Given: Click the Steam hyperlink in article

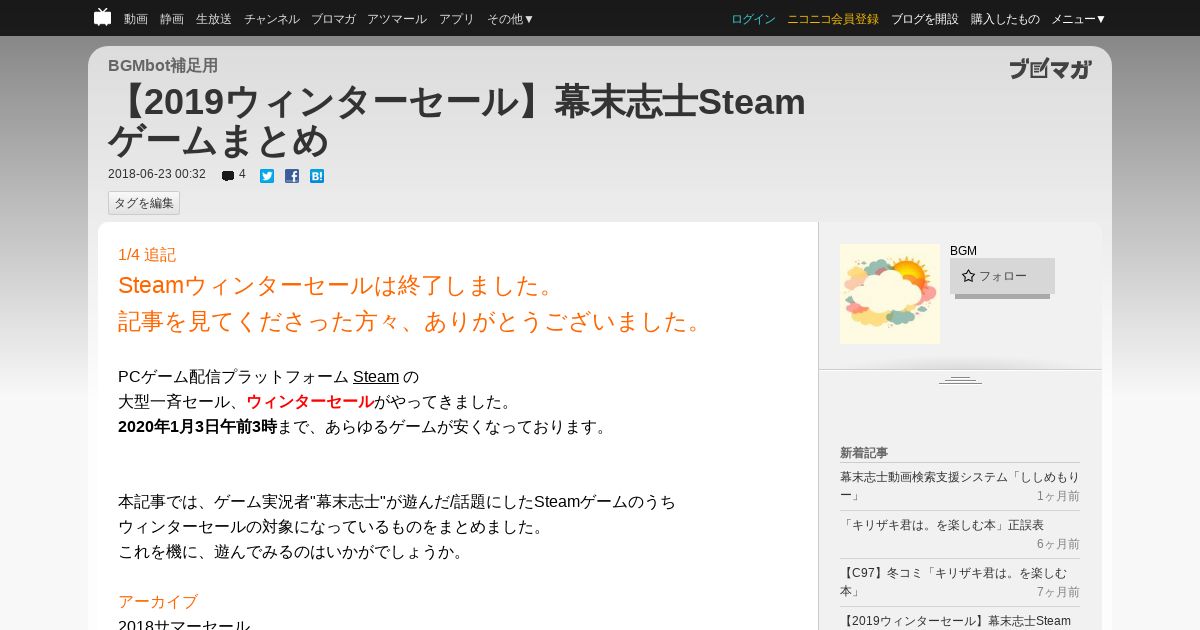Looking at the screenshot, I should (376, 377).
